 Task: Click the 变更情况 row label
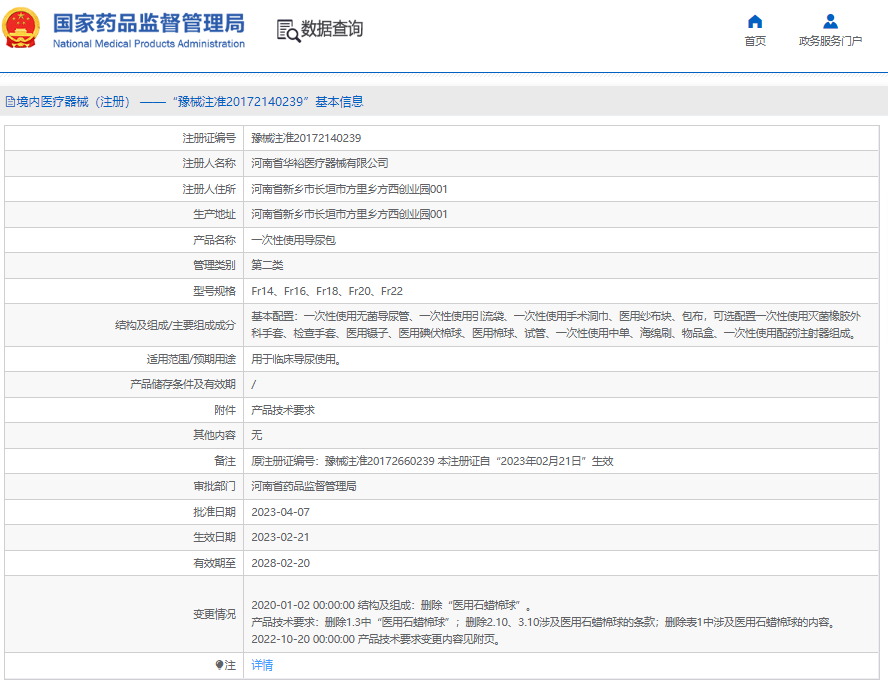[214, 614]
